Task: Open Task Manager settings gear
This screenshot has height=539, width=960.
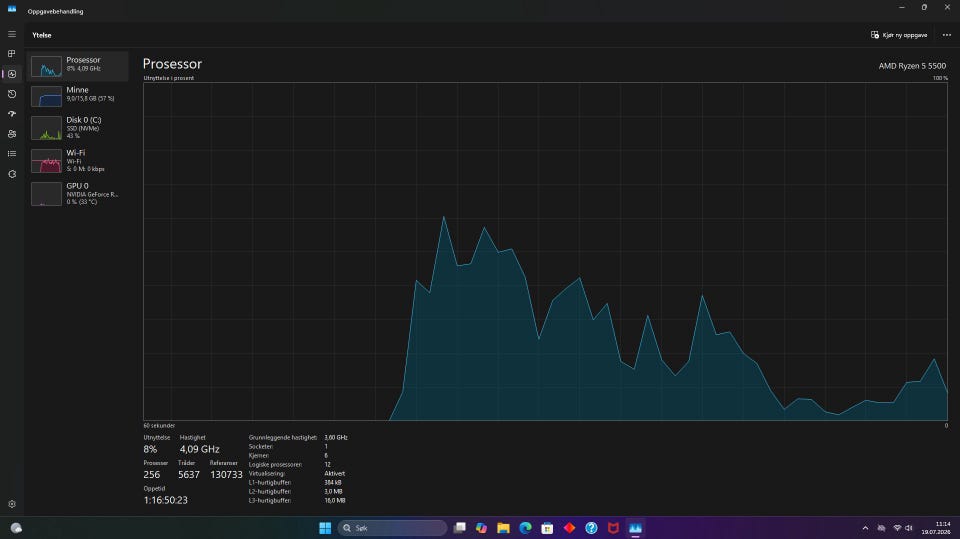Action: (x=12, y=504)
